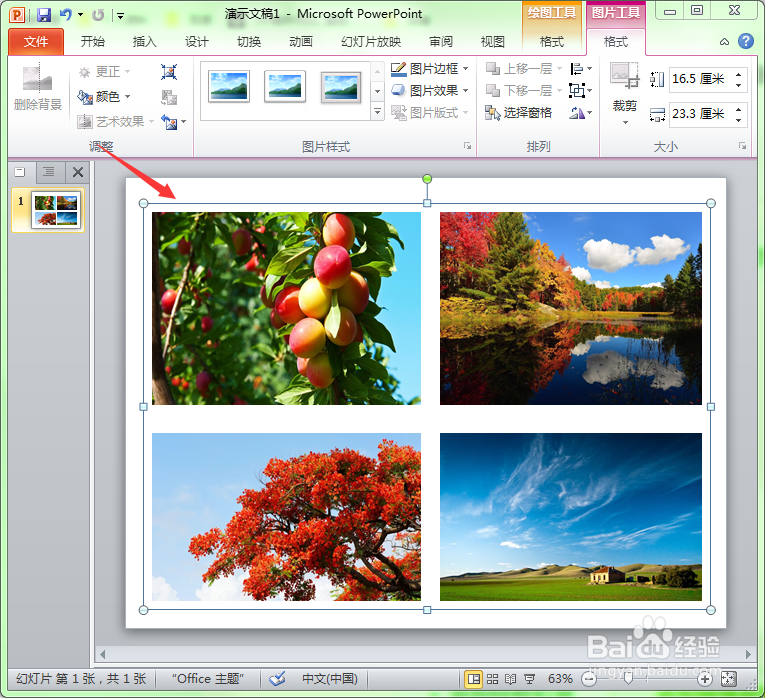Switch to the 开始 ribbon tab
The height and width of the screenshot is (698, 765).
(x=93, y=42)
